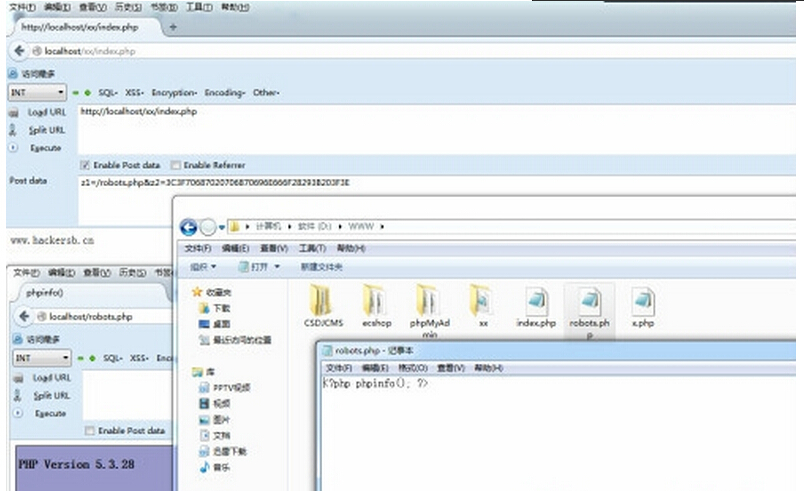804x491 pixels.
Task: Open the 格式(O) menu in Notepad
Action: 408,368
